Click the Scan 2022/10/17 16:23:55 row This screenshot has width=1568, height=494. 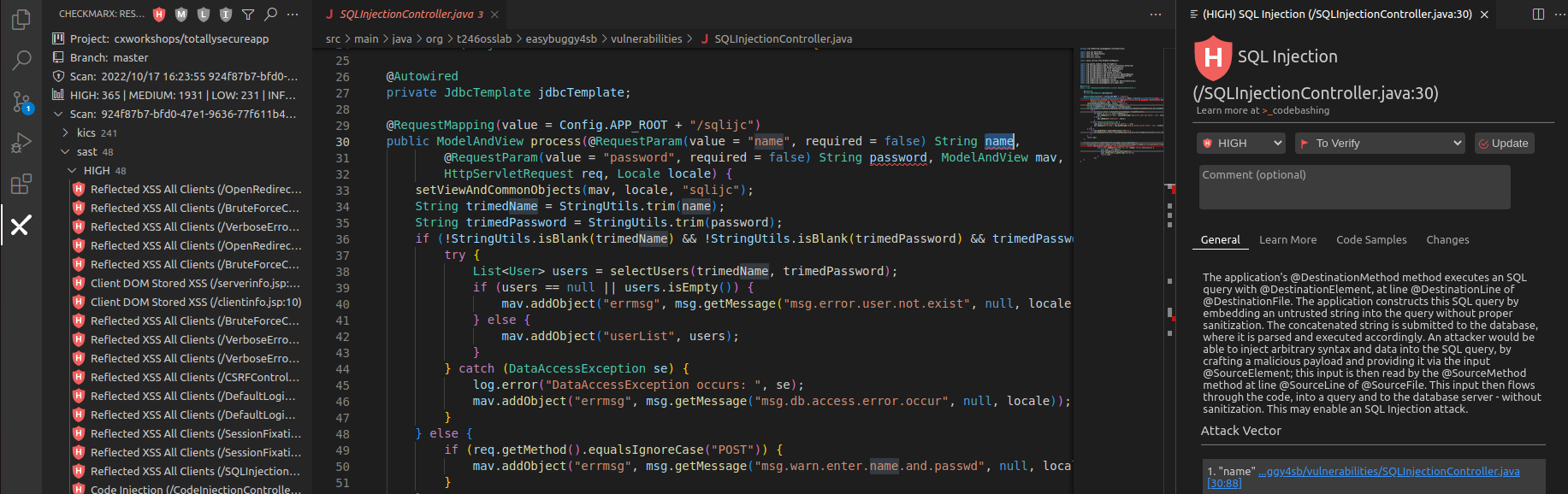(177, 76)
